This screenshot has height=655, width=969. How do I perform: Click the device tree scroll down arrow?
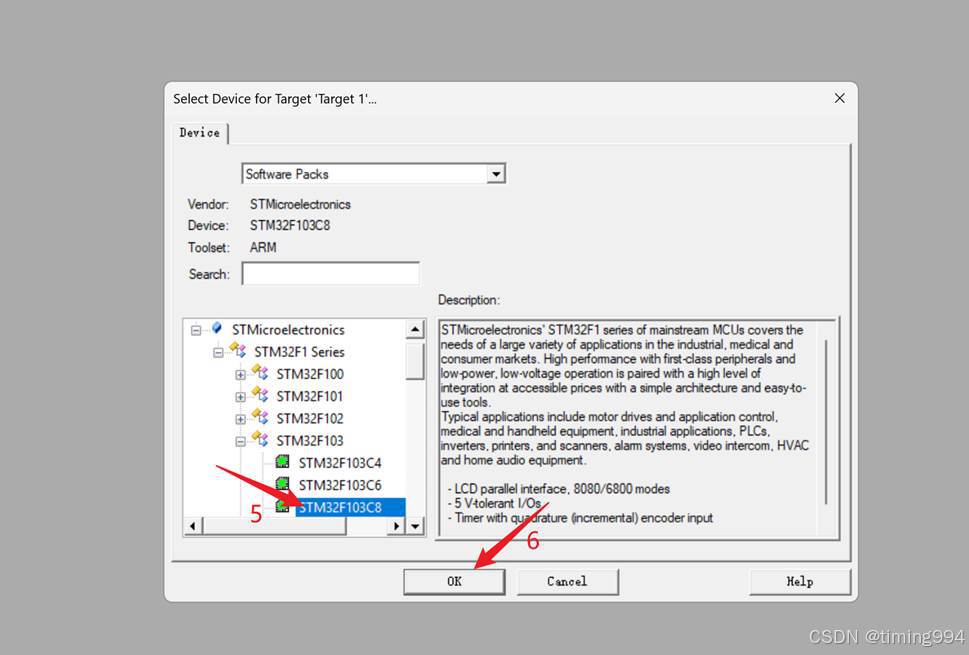tap(415, 526)
